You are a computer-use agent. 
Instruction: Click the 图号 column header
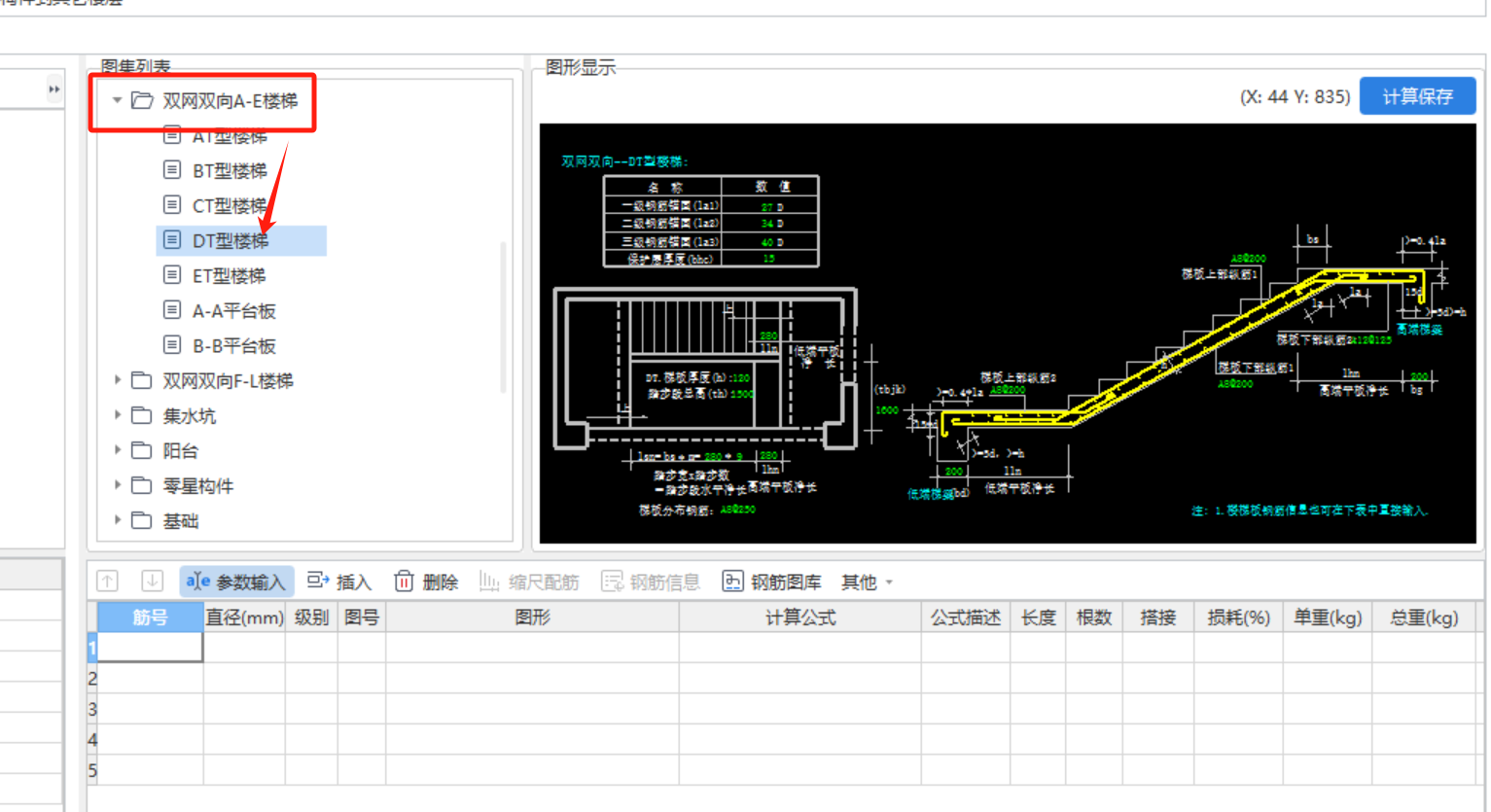362,618
